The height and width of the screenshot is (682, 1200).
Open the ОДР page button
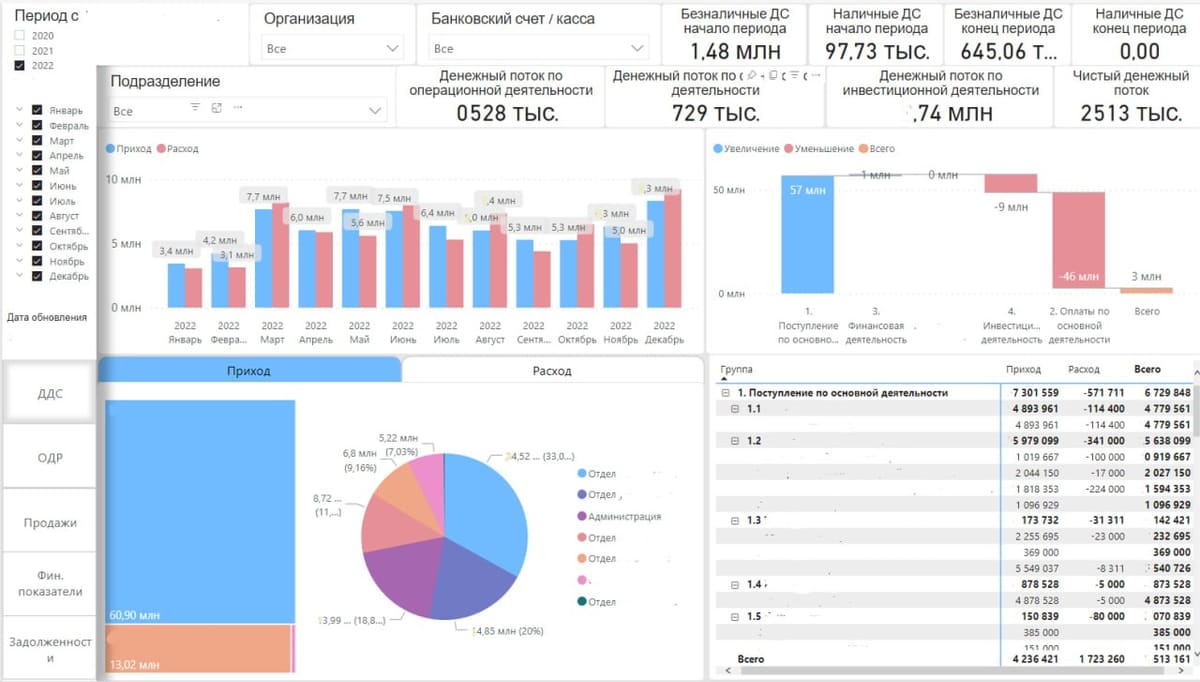pos(50,458)
